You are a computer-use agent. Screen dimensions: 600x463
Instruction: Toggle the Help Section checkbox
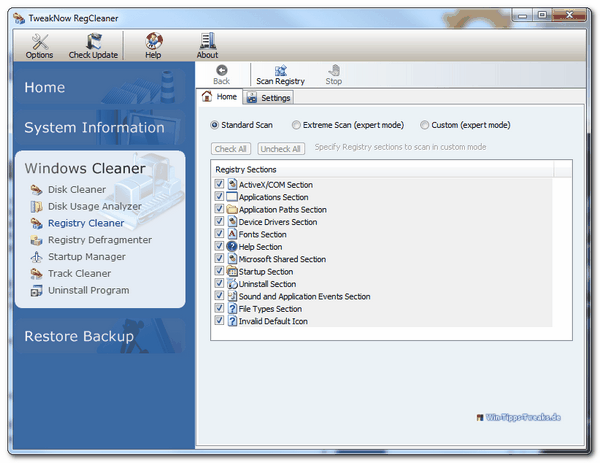point(219,246)
